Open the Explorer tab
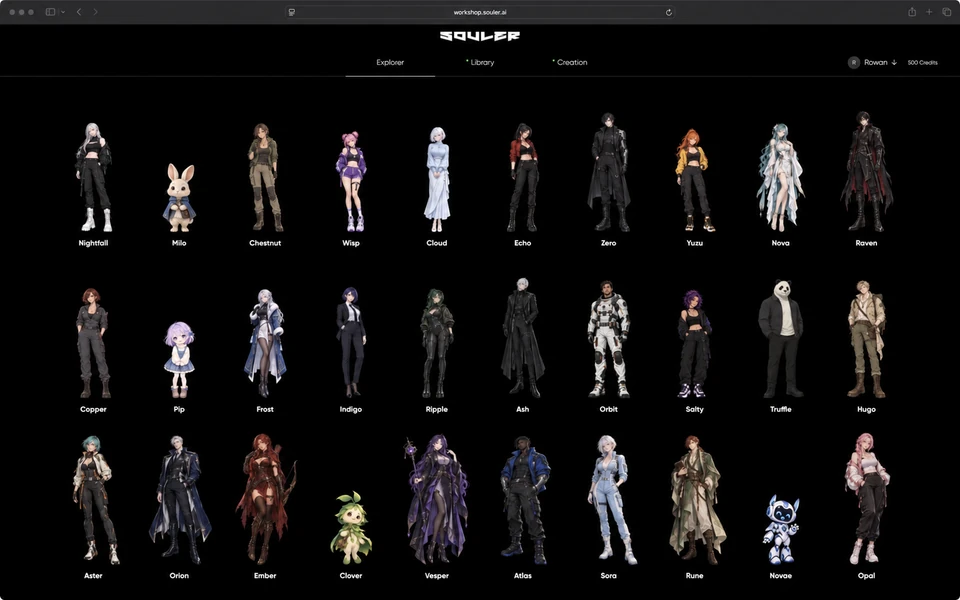Screen dimensions: 960x600 click(x=390, y=62)
